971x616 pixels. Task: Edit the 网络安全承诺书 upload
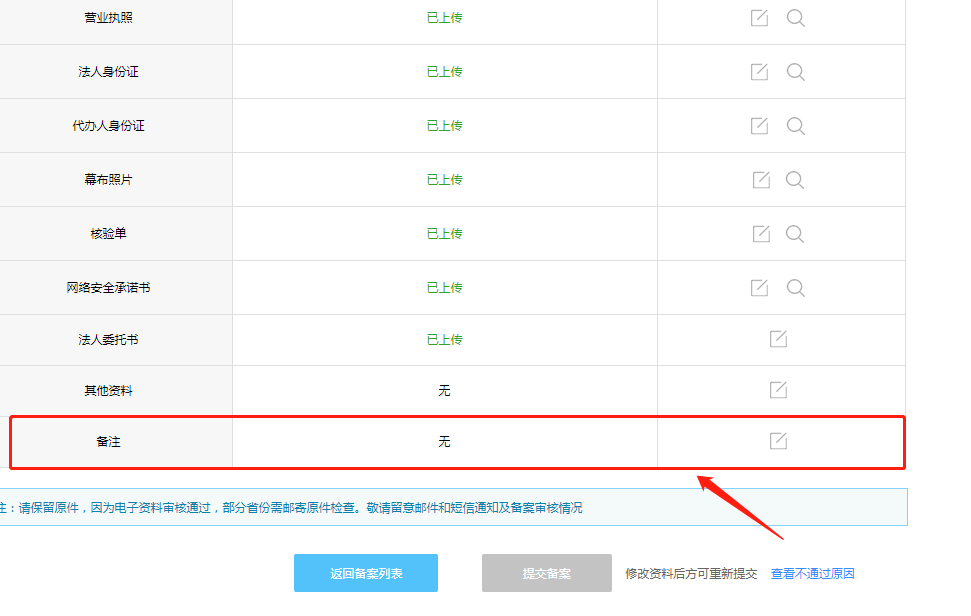click(759, 288)
